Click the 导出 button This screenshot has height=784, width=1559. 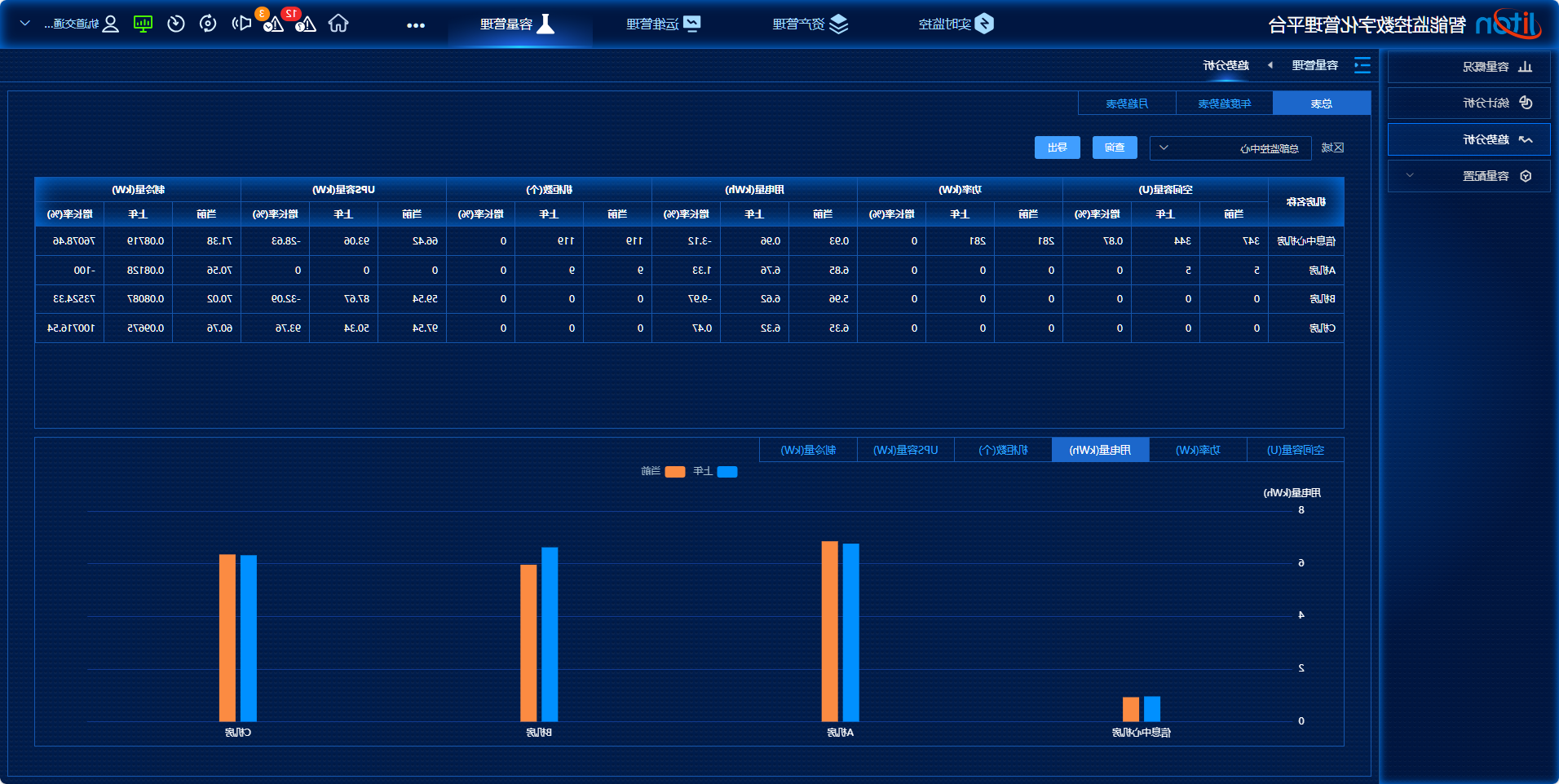coord(1058,148)
